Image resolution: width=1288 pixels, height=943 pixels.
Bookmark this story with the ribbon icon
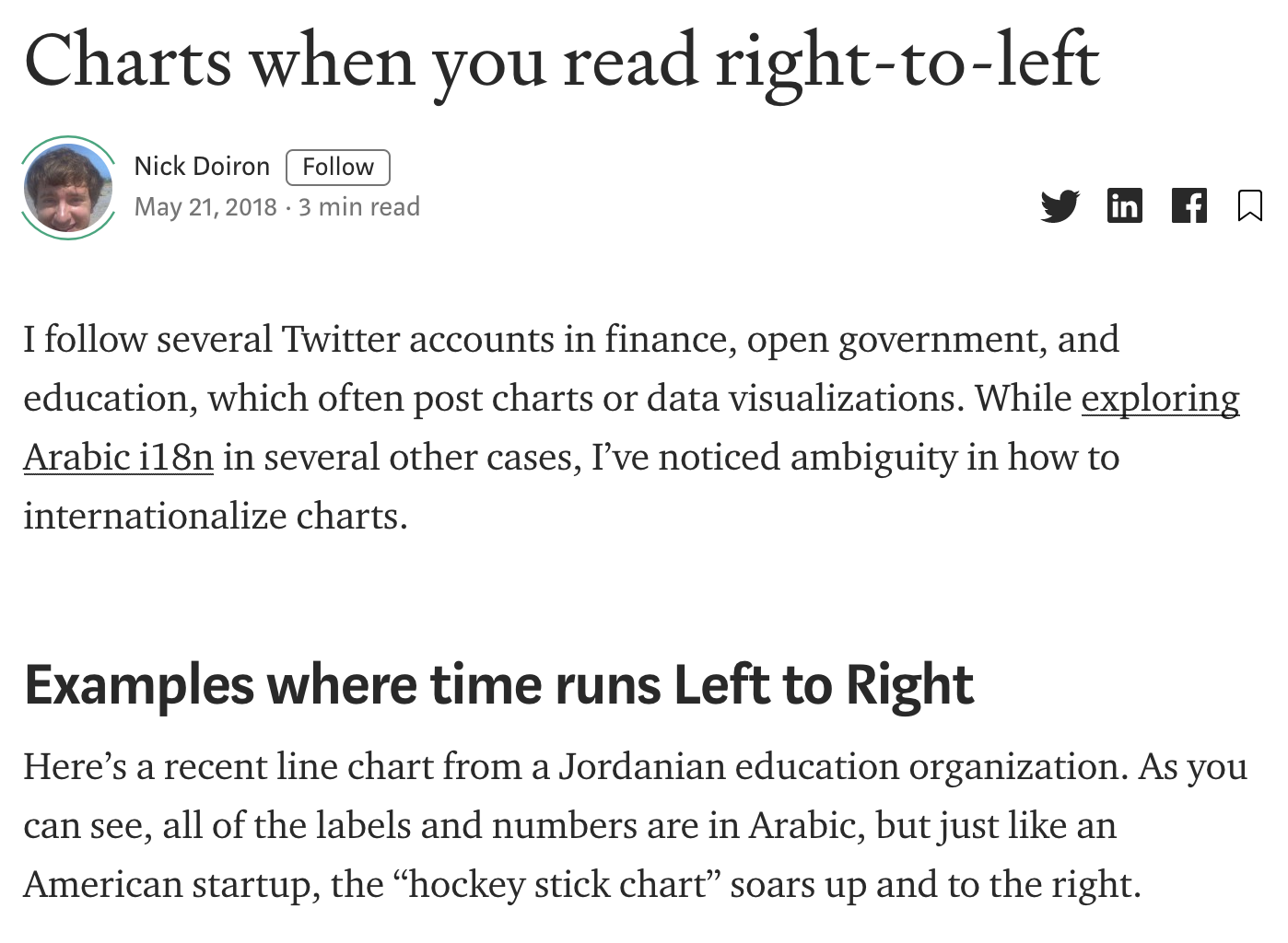[x=1249, y=205]
